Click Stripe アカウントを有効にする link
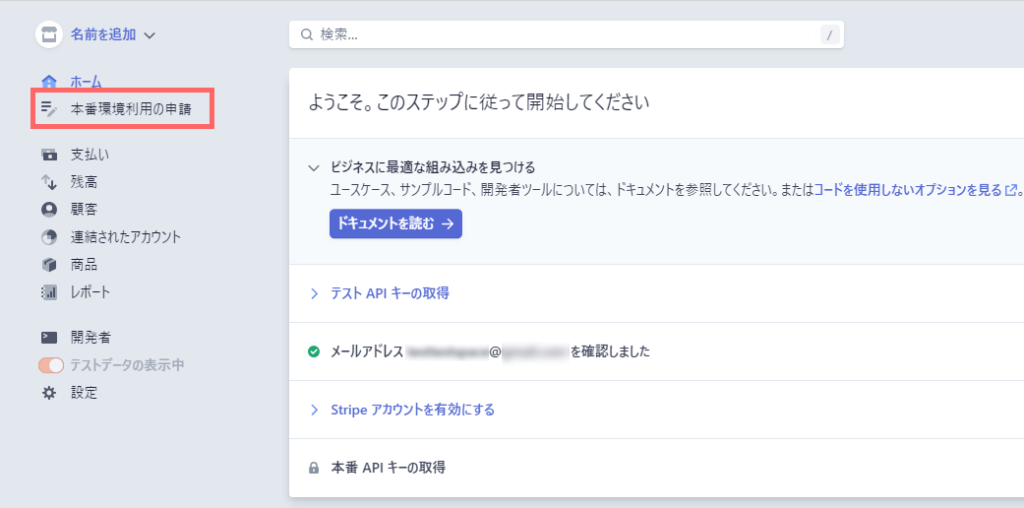The width and height of the screenshot is (1024, 508). coord(413,410)
